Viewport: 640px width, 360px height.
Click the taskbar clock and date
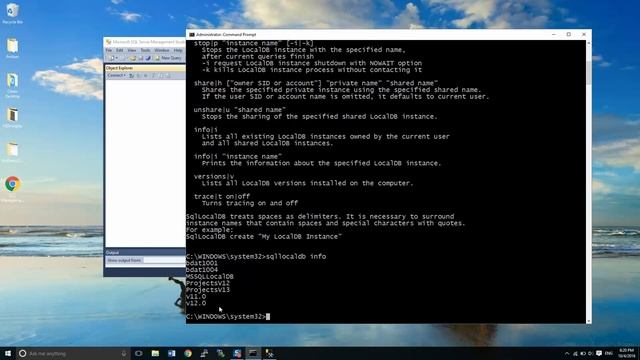[x=627, y=353]
